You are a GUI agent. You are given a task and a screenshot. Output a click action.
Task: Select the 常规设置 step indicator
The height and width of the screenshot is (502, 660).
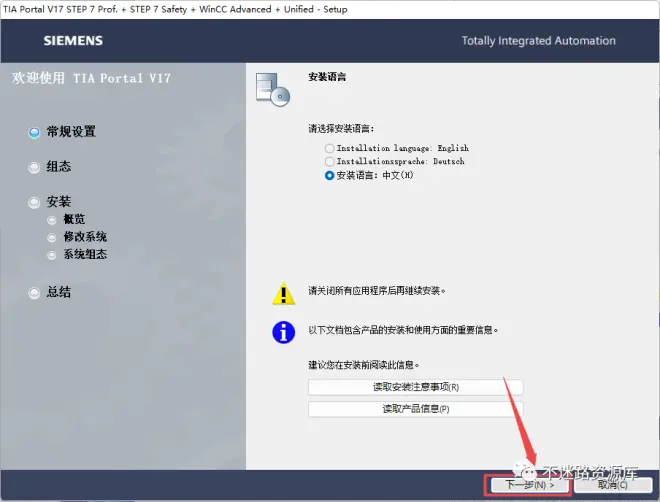click(x=34, y=133)
